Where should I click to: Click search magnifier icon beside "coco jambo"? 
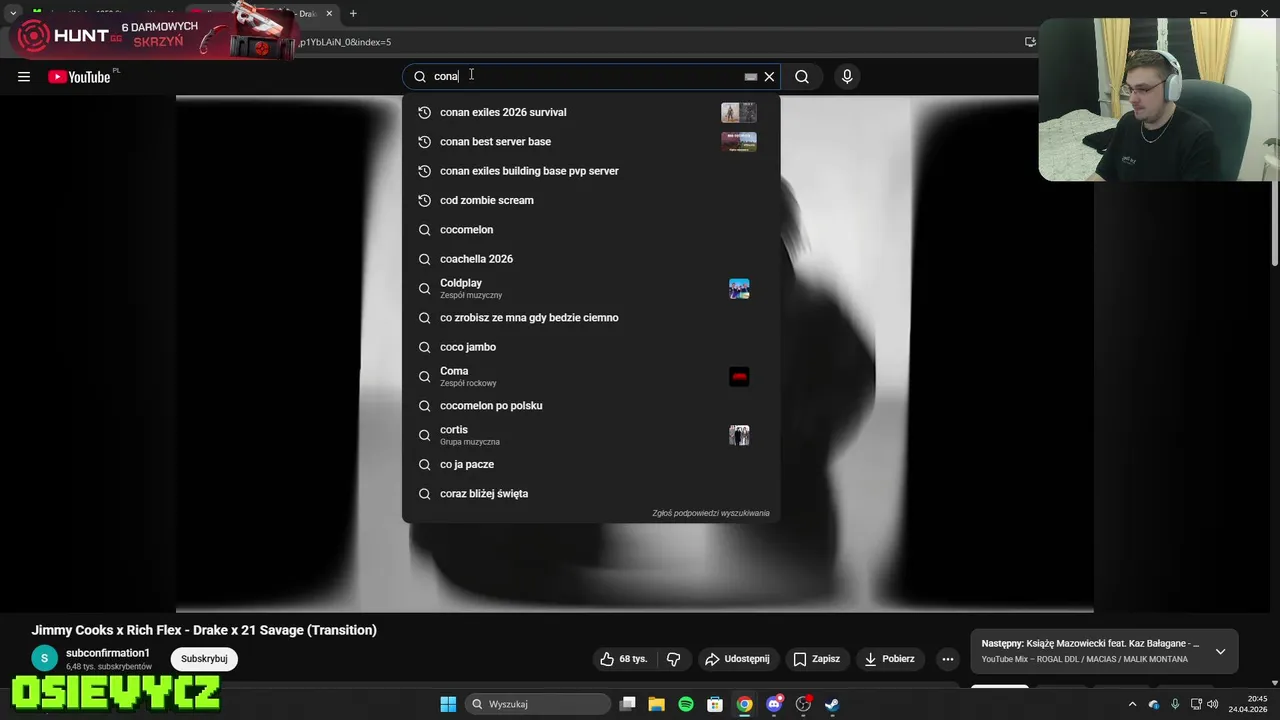click(424, 347)
